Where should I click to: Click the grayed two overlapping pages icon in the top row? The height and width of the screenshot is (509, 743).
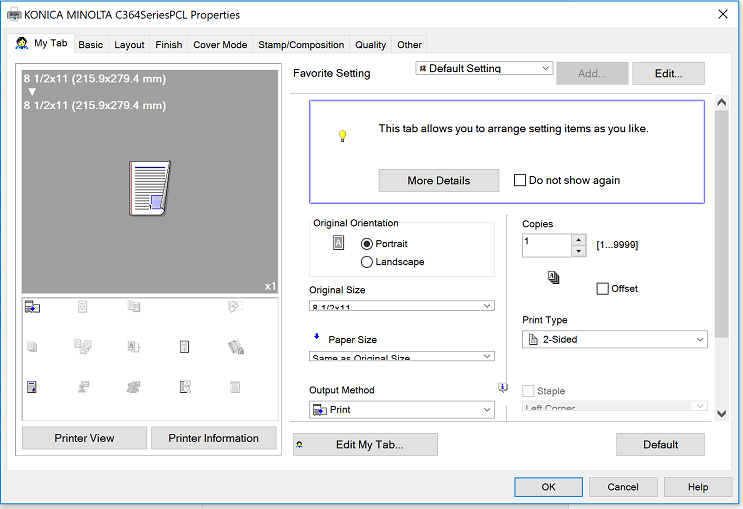(x=134, y=307)
